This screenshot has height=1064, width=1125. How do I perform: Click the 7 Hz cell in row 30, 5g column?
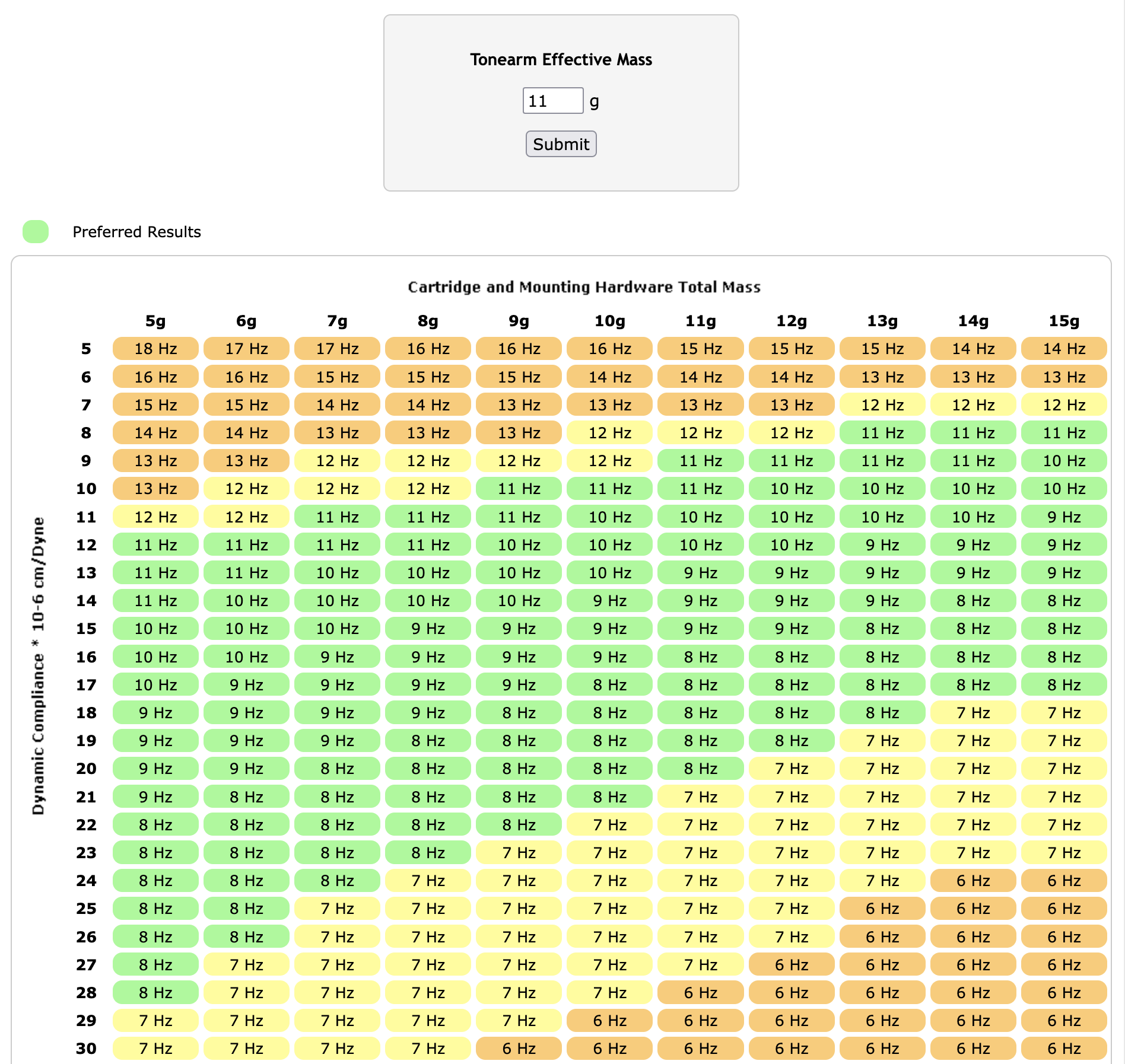click(x=155, y=1049)
